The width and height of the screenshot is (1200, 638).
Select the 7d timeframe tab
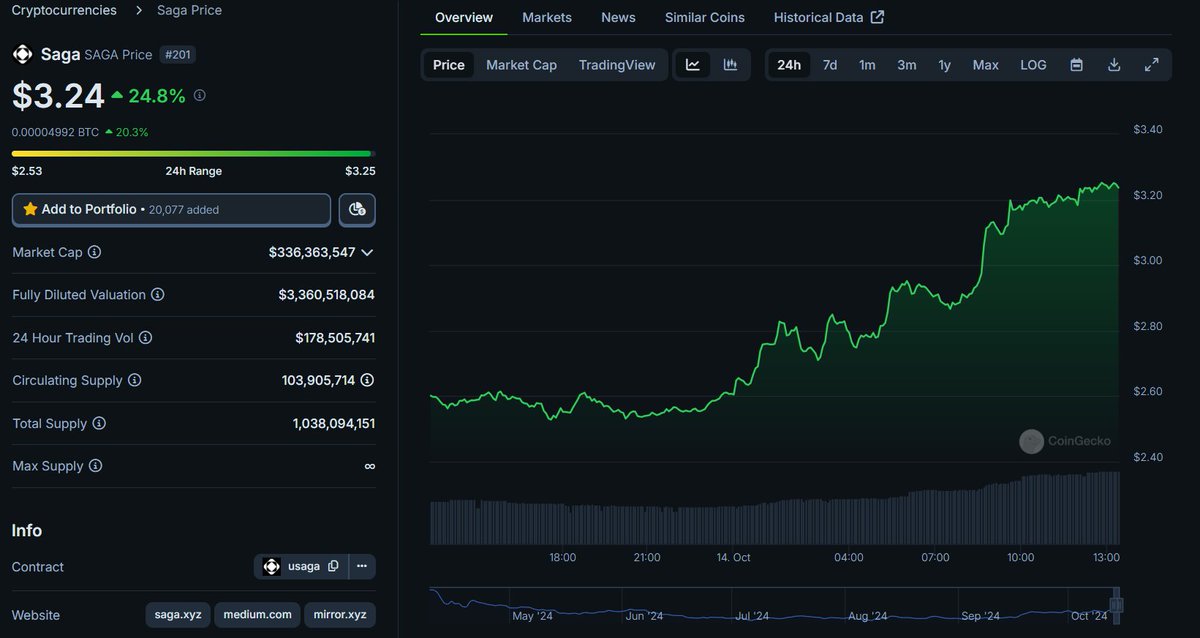tap(829, 64)
